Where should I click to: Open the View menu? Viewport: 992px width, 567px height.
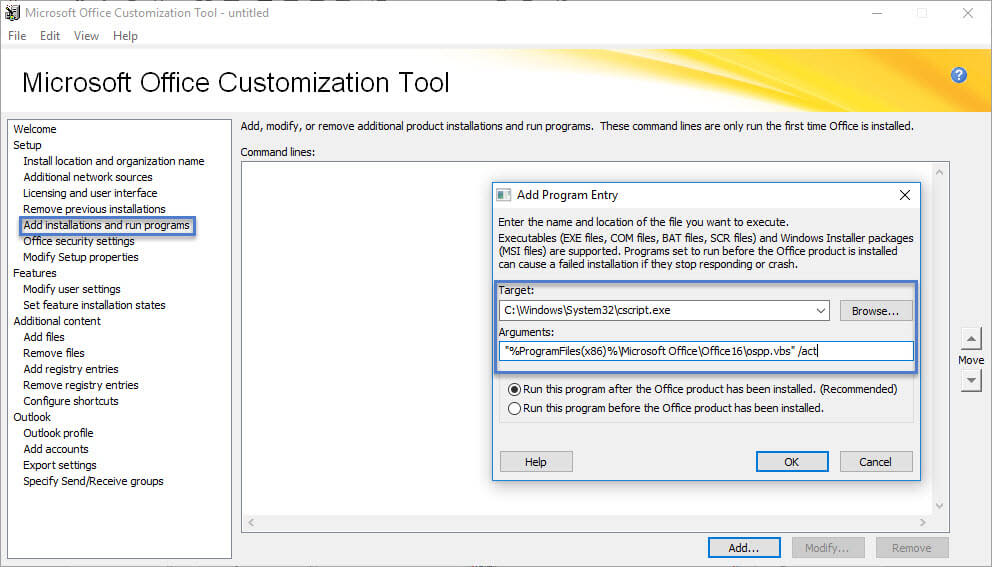coord(86,36)
